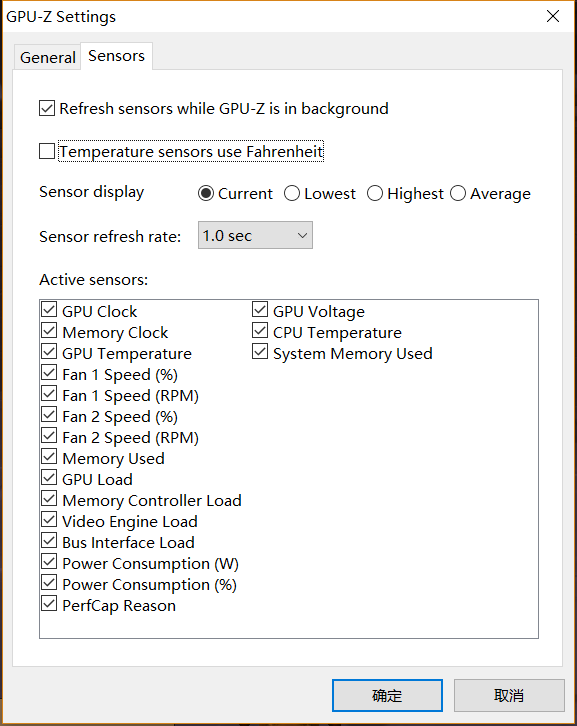The image size is (577, 726).
Task: Click the 取消 cancel button
Action: coord(509,695)
